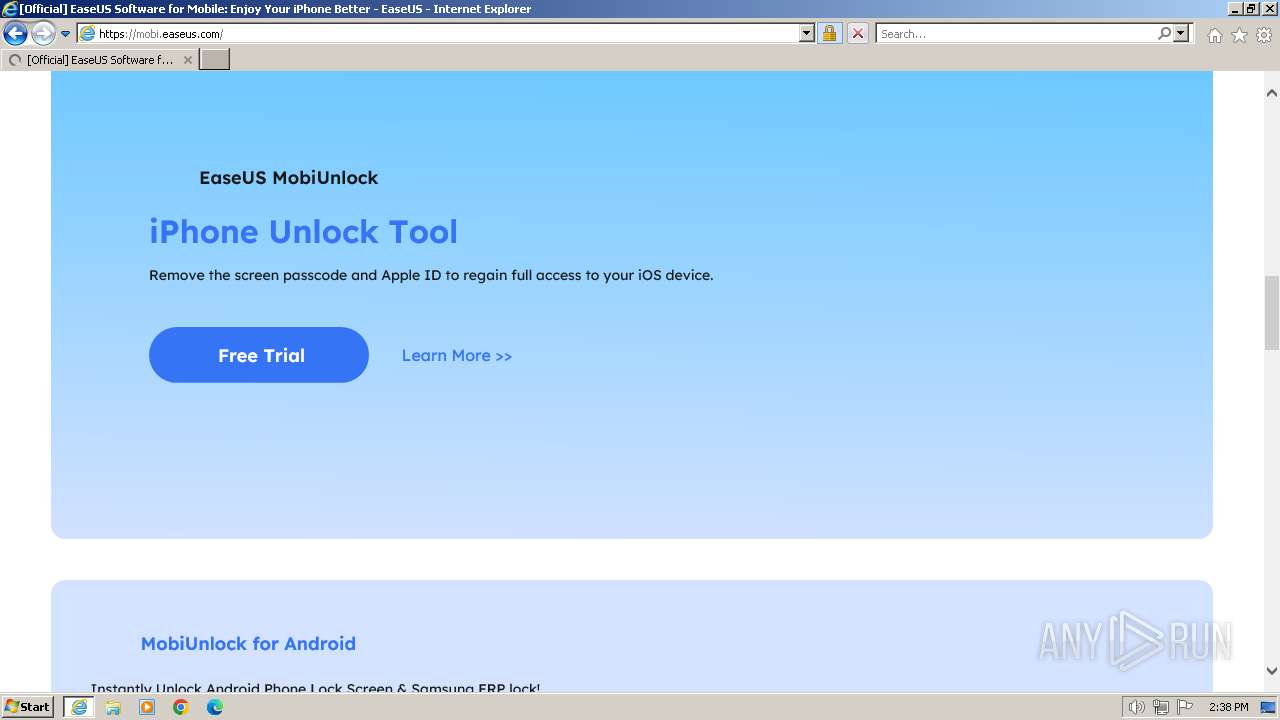Click Internet Explorer taskbar icon
This screenshot has width=1280, height=720.
[x=78, y=707]
